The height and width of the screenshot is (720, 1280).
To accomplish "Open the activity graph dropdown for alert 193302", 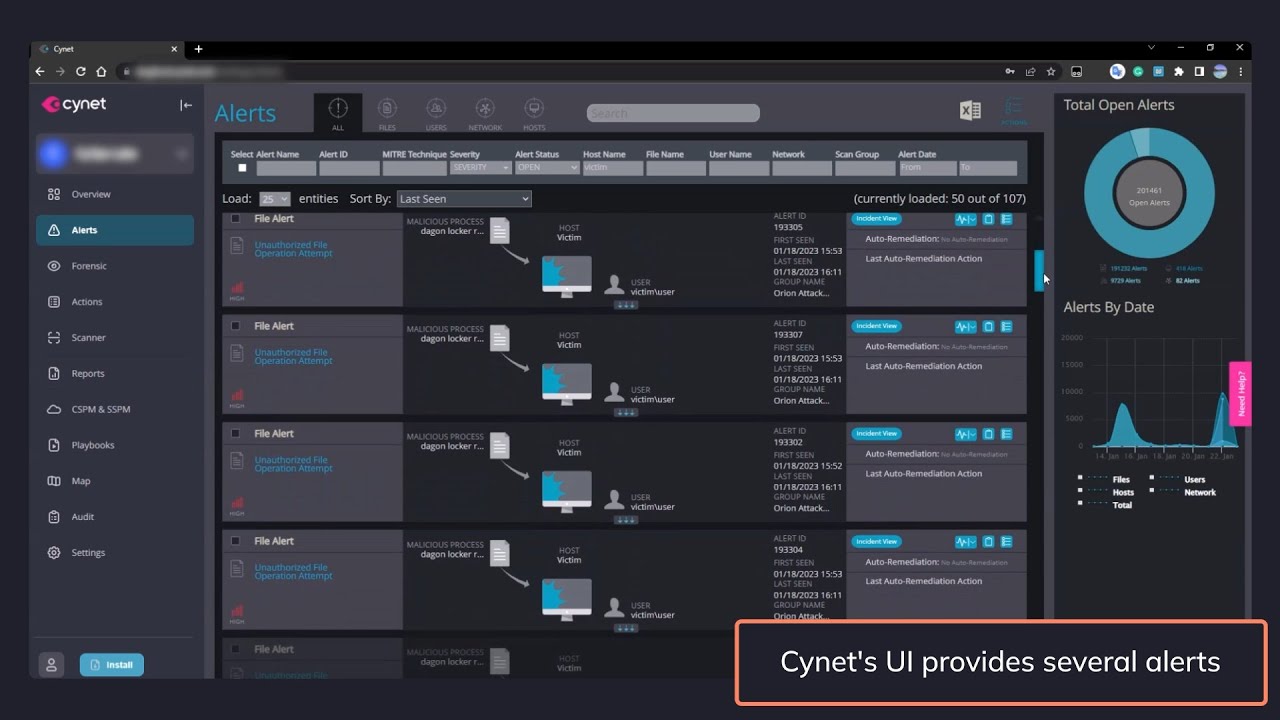I will [966, 434].
